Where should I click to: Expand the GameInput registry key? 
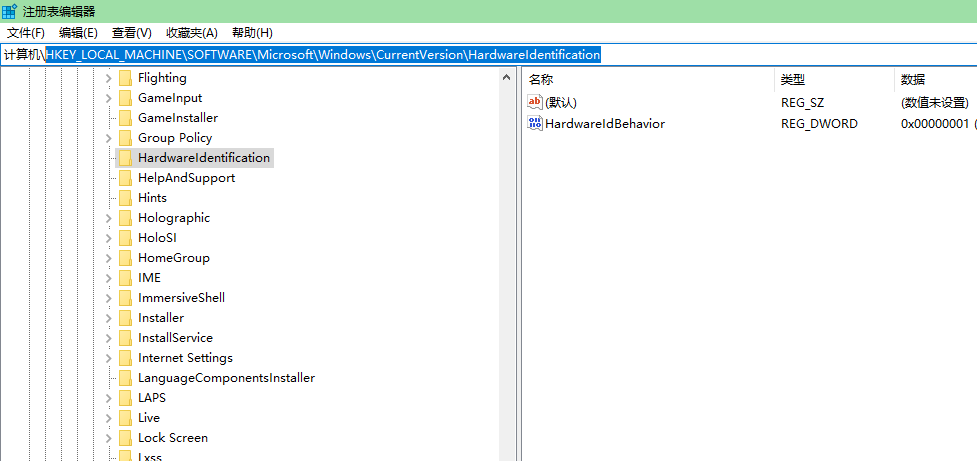point(108,98)
